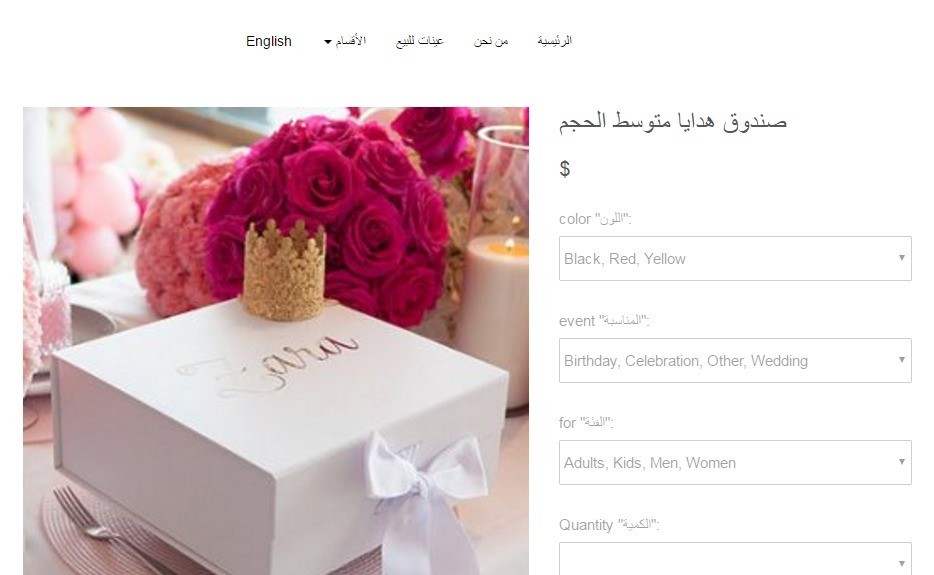Click the white gift box product photo
Viewport: 934px width, 575px height.
(x=276, y=341)
